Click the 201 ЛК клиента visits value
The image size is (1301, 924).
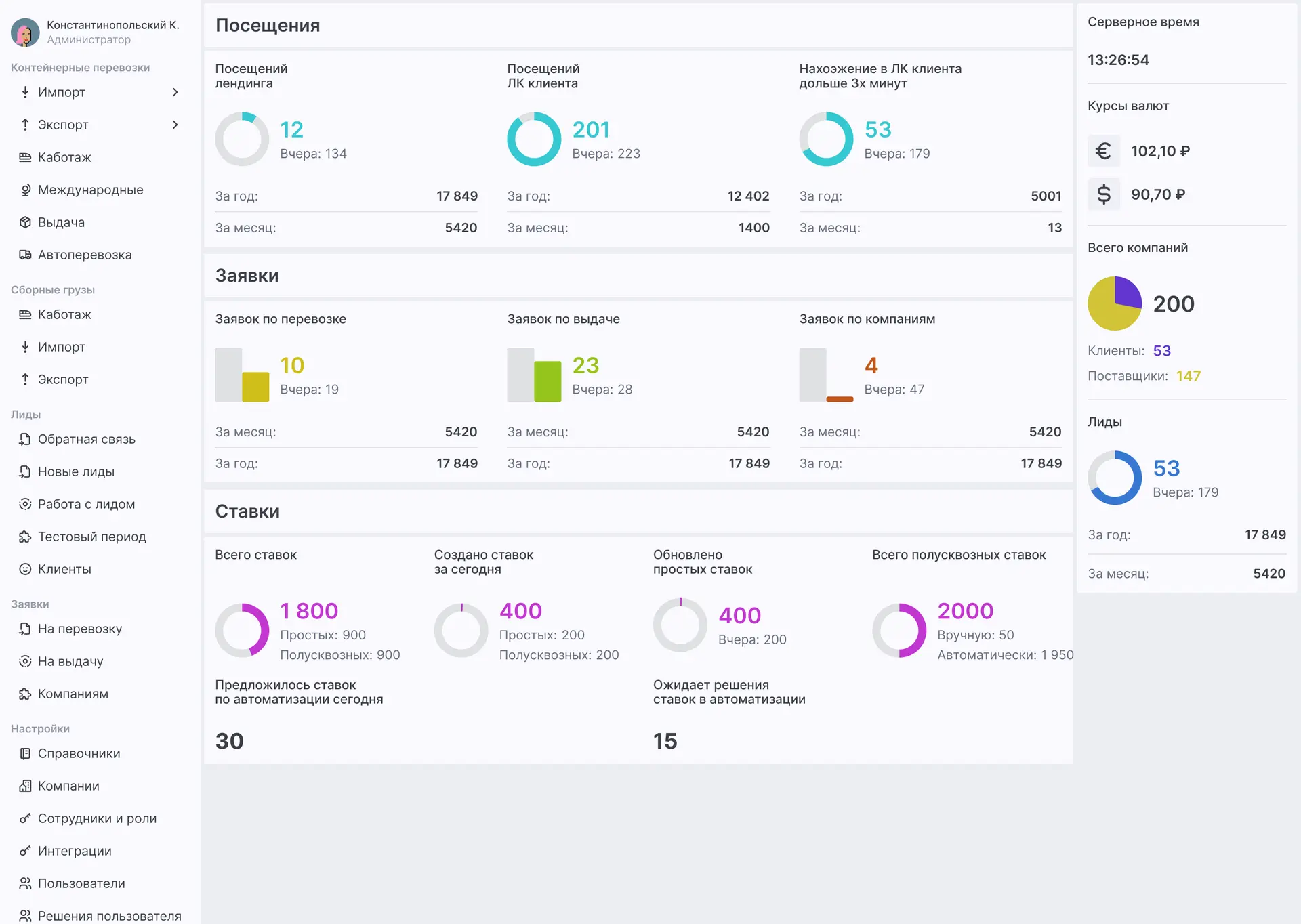pyautogui.click(x=591, y=129)
